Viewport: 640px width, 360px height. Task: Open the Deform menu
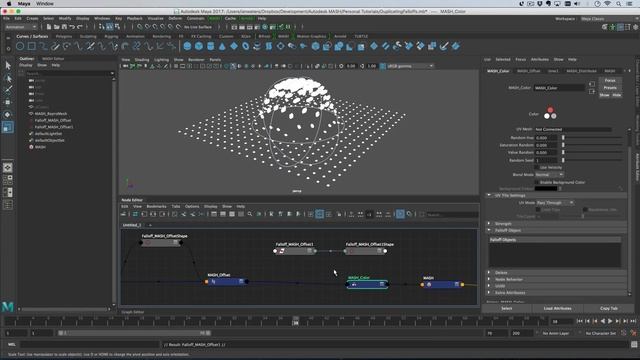pyautogui.click(x=175, y=18)
